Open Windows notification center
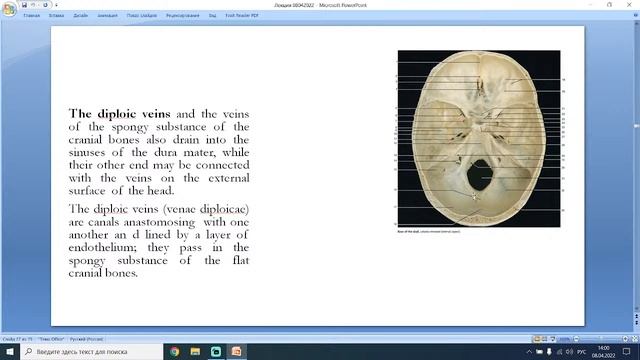The image size is (640, 360). point(627,351)
